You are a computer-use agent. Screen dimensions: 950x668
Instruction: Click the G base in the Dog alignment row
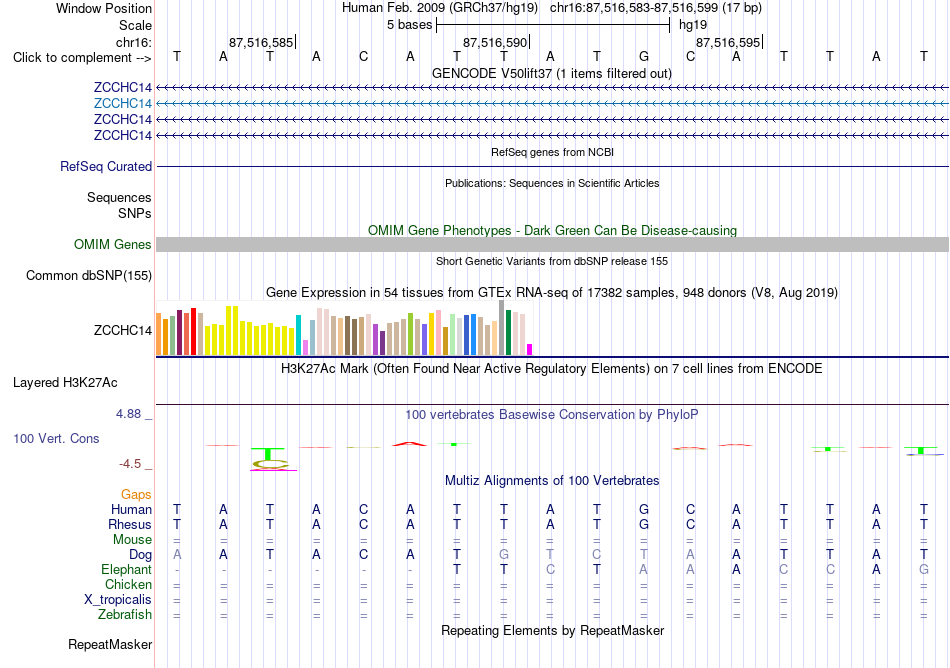pyautogui.click(x=503, y=555)
